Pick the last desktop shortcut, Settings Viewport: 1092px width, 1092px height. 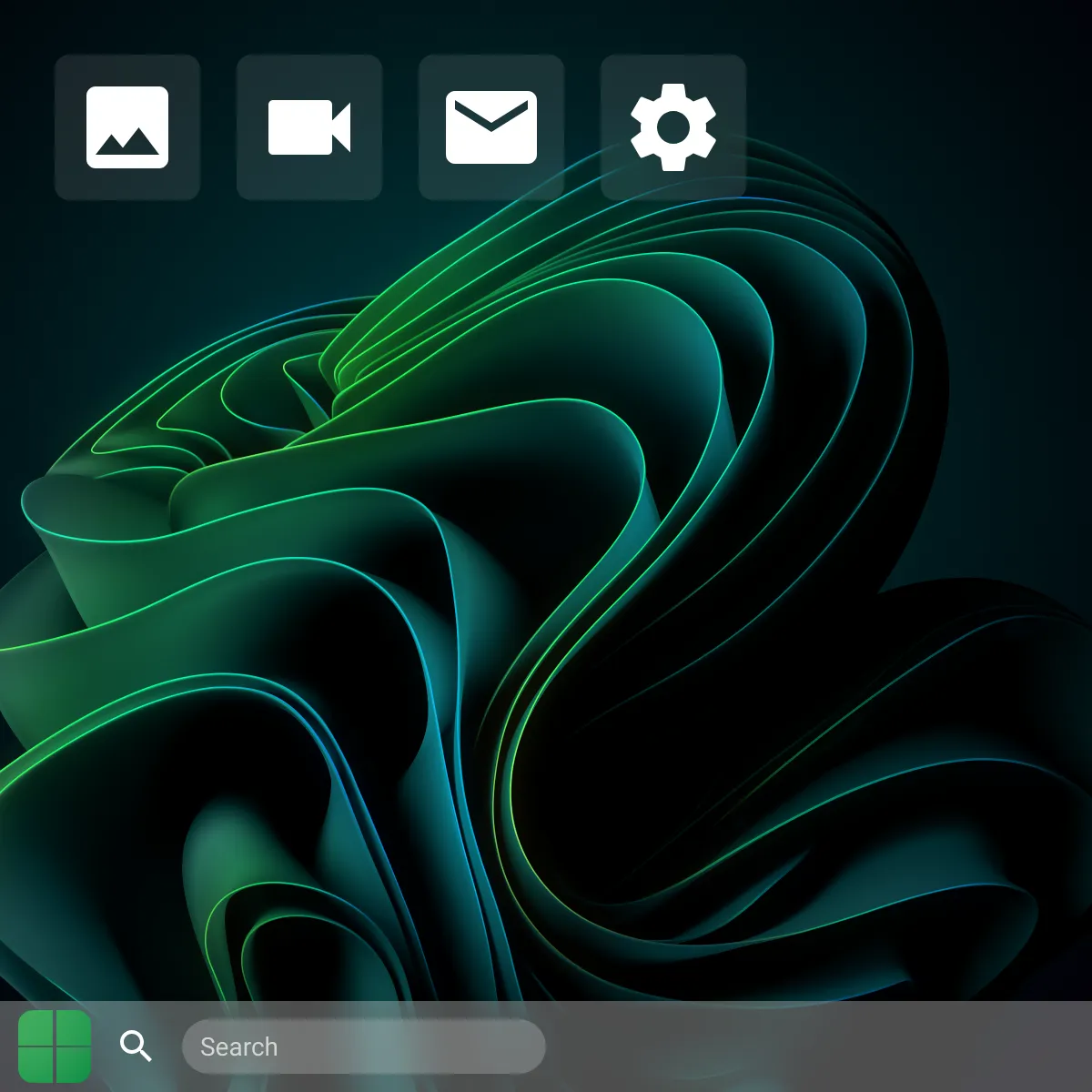click(673, 127)
